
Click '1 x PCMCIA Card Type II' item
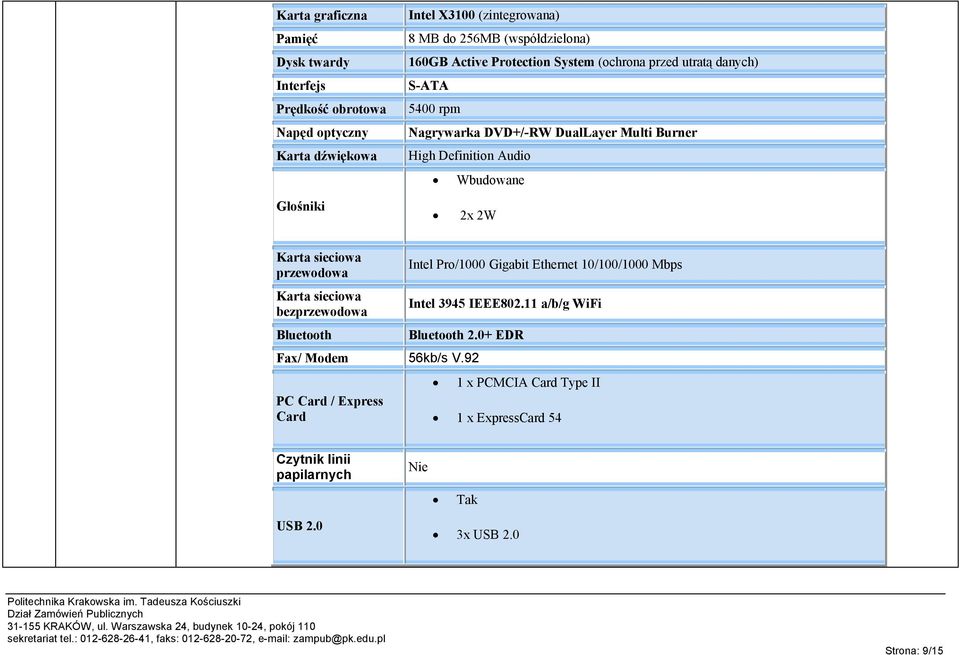528,383
